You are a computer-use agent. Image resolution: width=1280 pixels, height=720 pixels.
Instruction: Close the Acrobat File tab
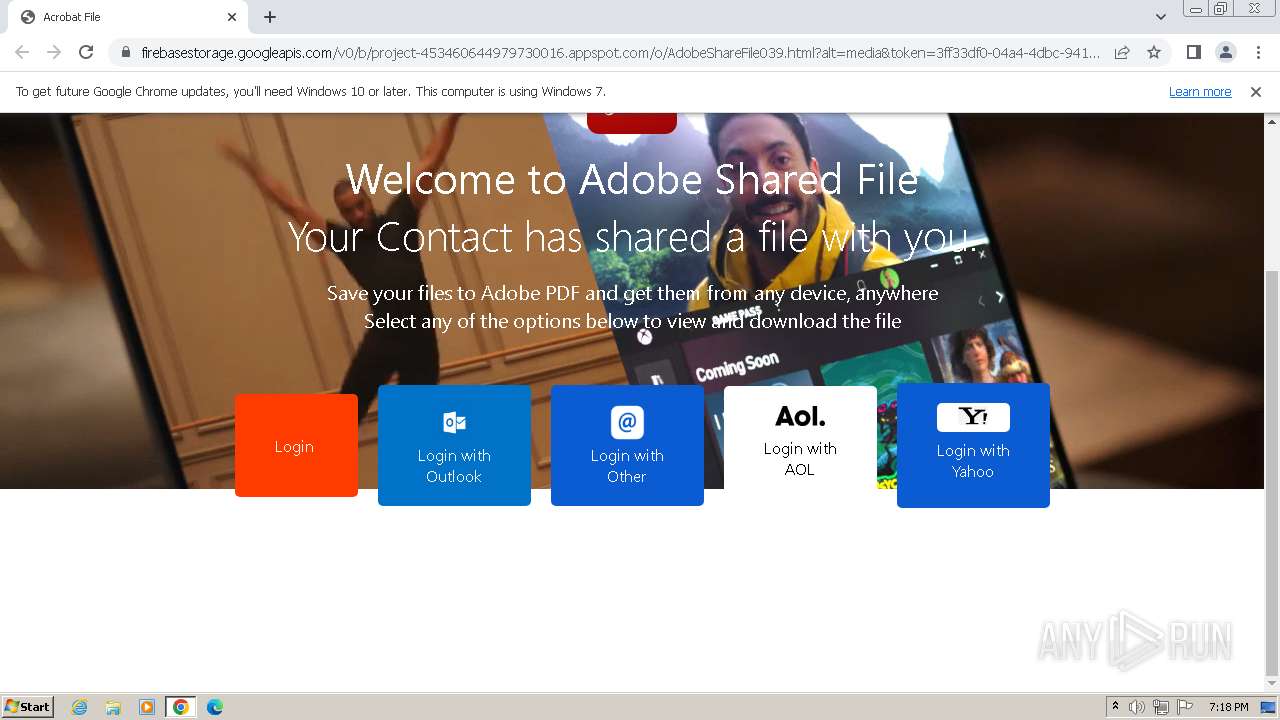[x=232, y=17]
